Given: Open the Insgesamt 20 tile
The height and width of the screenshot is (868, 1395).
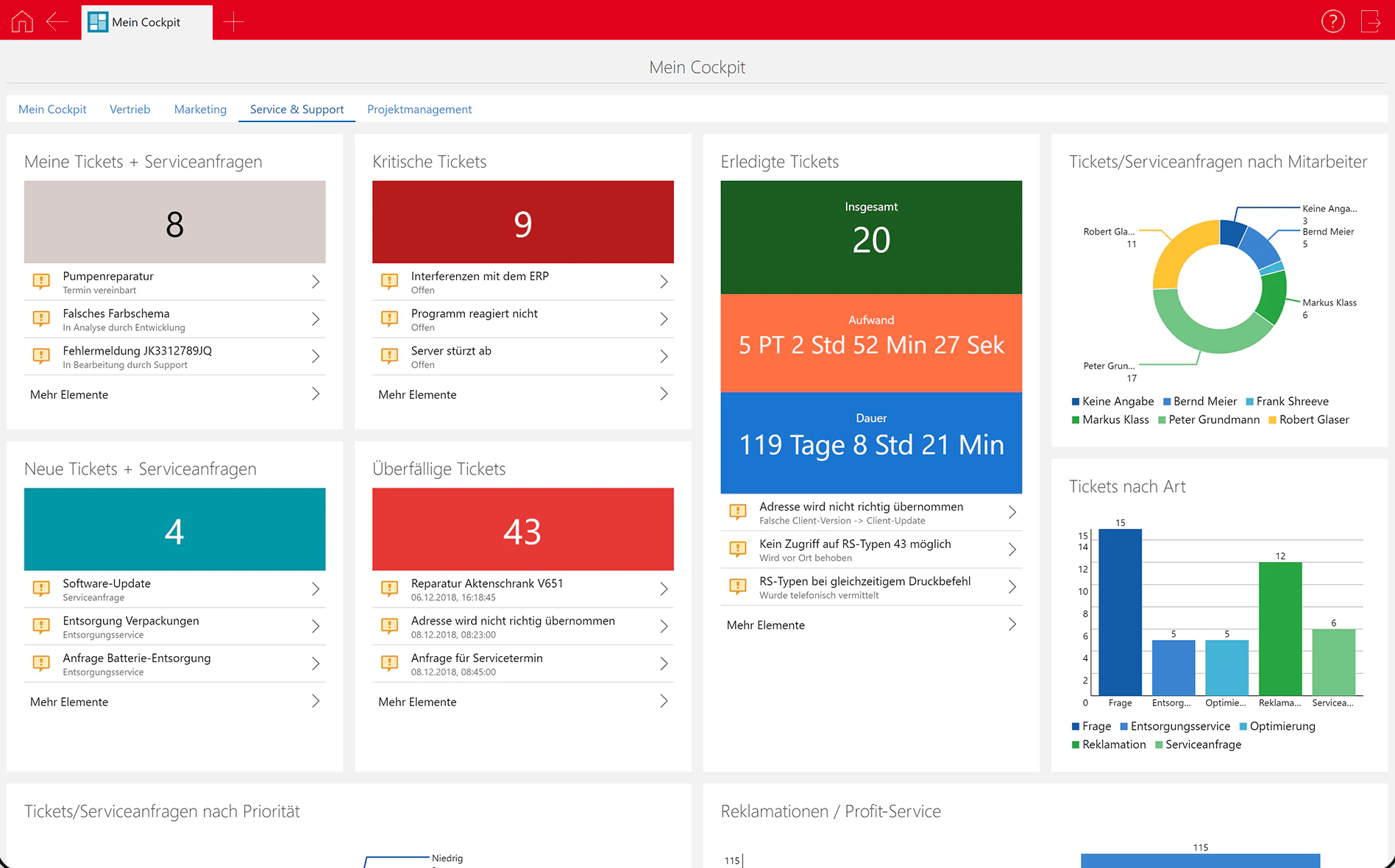Looking at the screenshot, I should pos(871,238).
